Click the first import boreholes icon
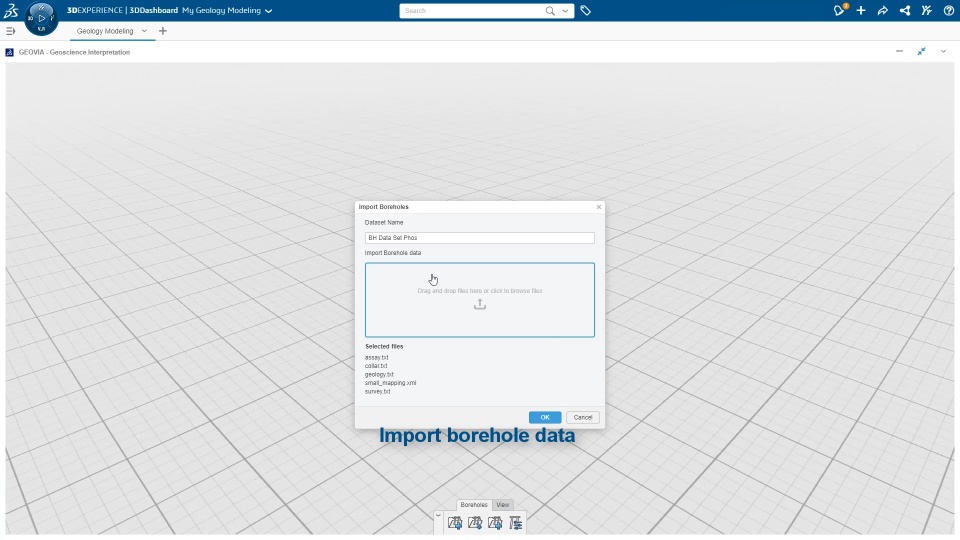The image size is (960, 540). (455, 523)
